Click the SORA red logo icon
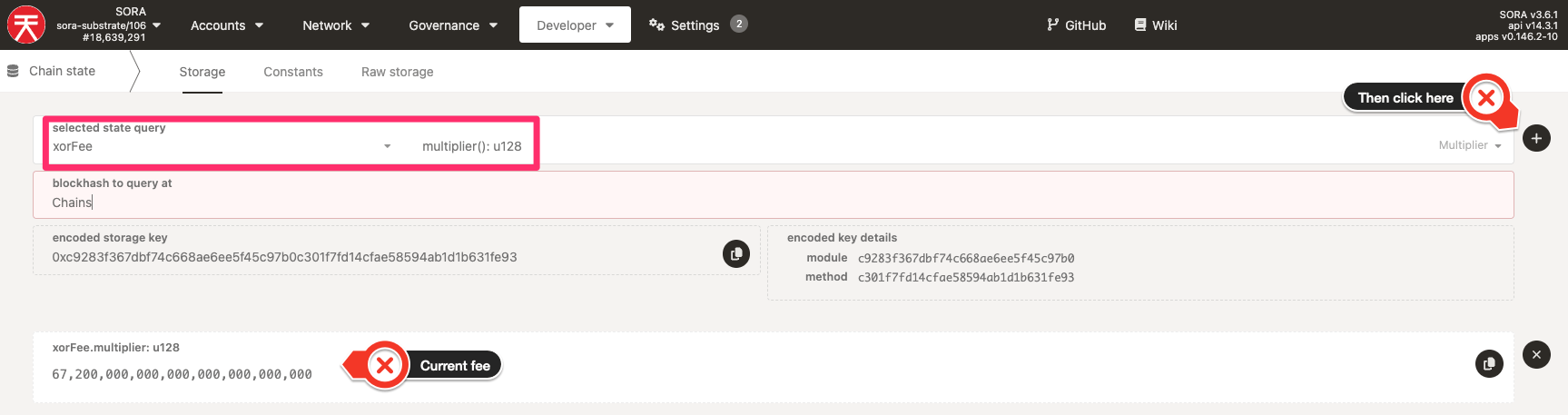 pyautogui.click(x=26, y=25)
